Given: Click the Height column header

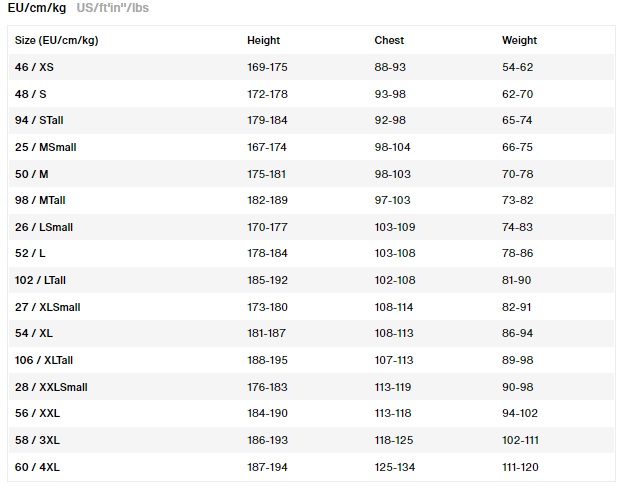Looking at the screenshot, I should pos(263,41).
